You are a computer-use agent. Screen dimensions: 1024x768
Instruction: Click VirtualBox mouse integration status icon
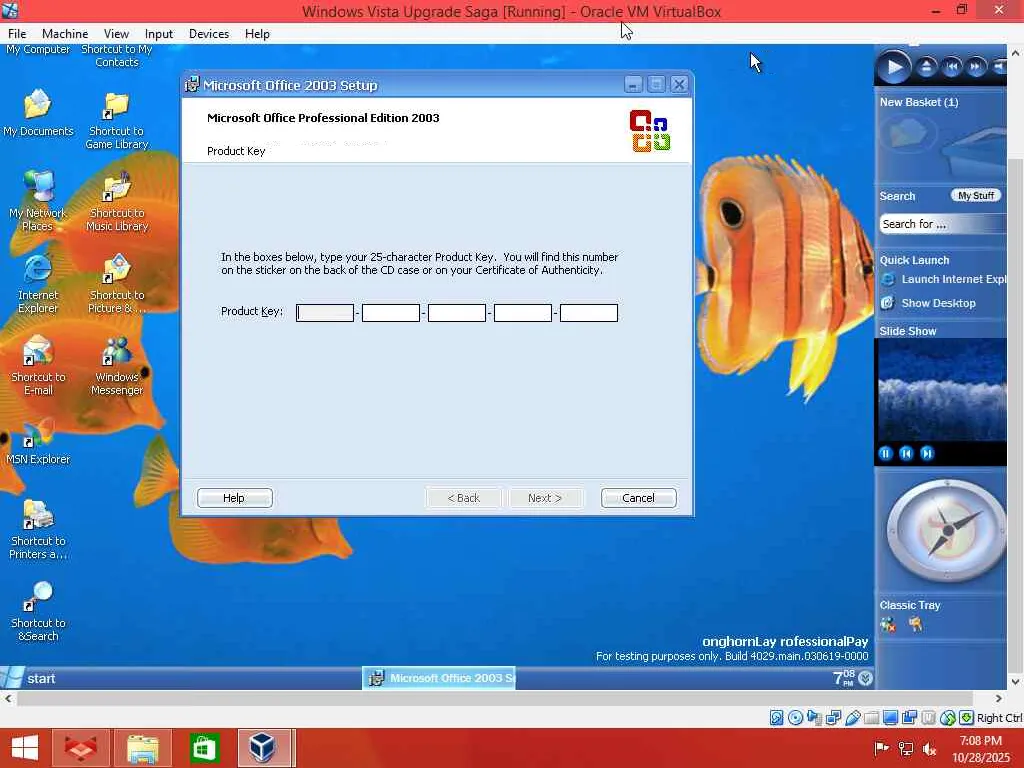[x=948, y=718]
